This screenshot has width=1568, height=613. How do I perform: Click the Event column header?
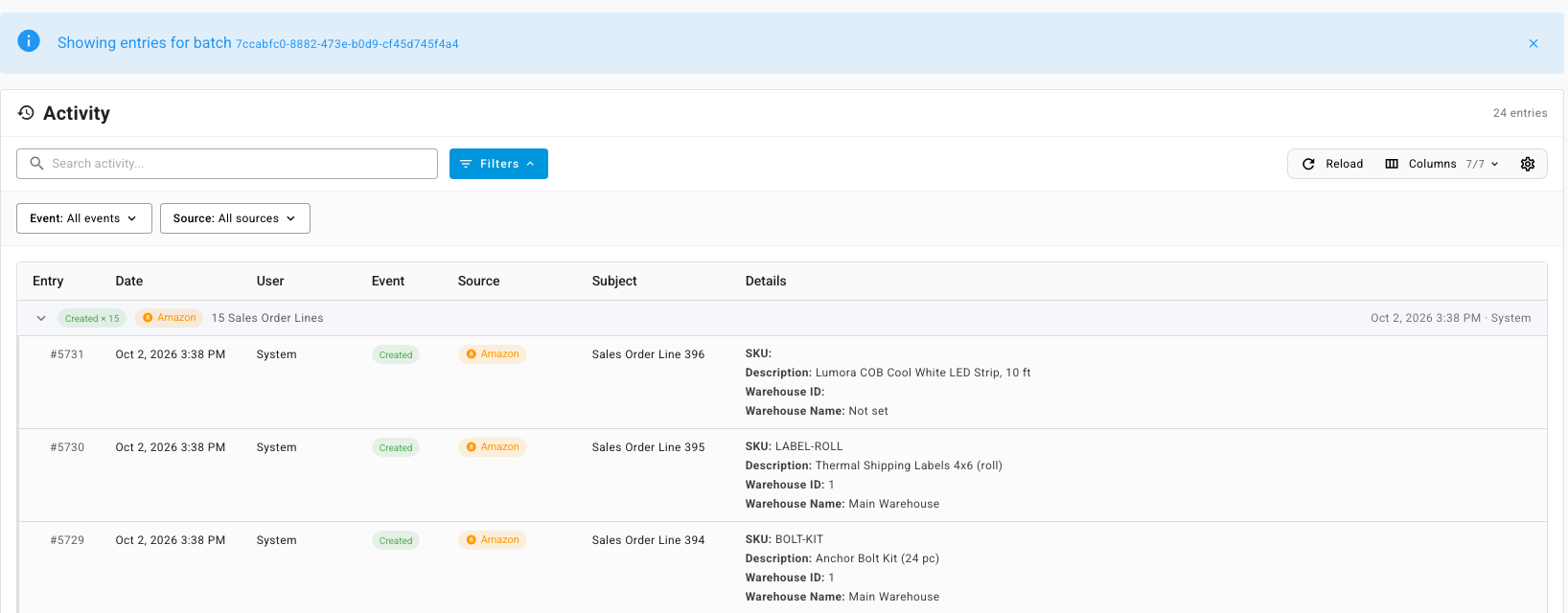point(388,281)
